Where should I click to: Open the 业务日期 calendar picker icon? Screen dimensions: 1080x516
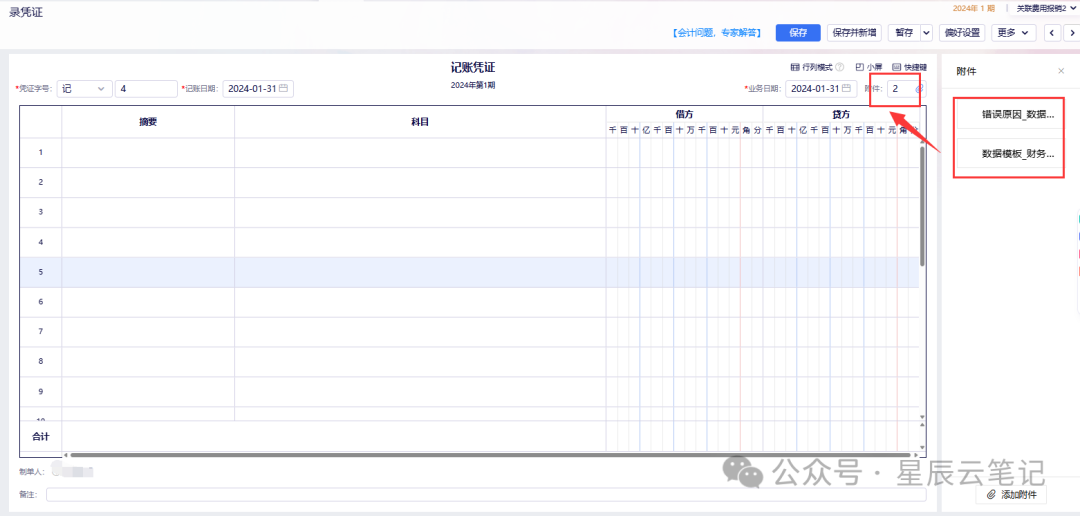point(846,88)
